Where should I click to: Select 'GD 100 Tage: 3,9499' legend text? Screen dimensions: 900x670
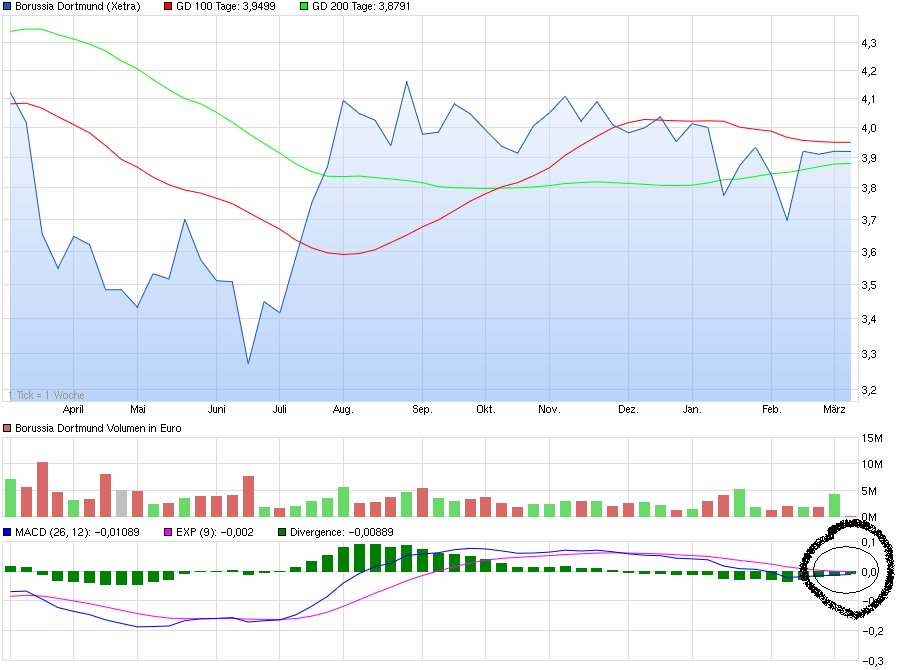pos(226,6)
